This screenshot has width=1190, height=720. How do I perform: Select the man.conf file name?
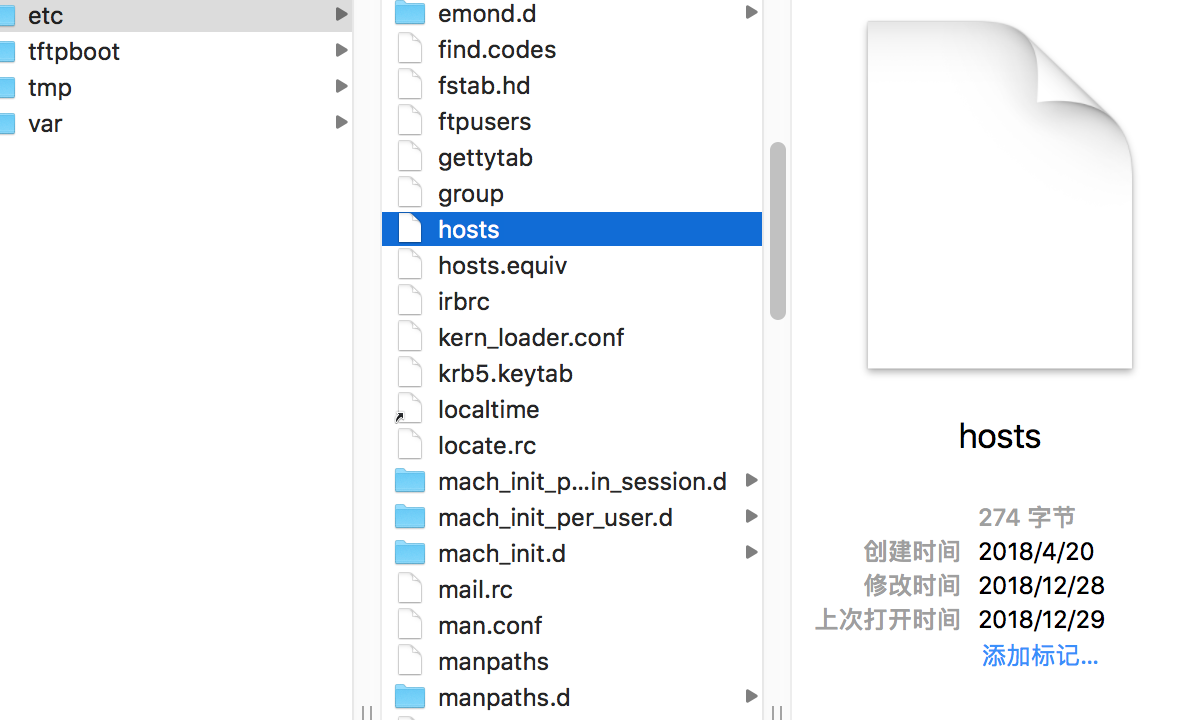coord(490,625)
